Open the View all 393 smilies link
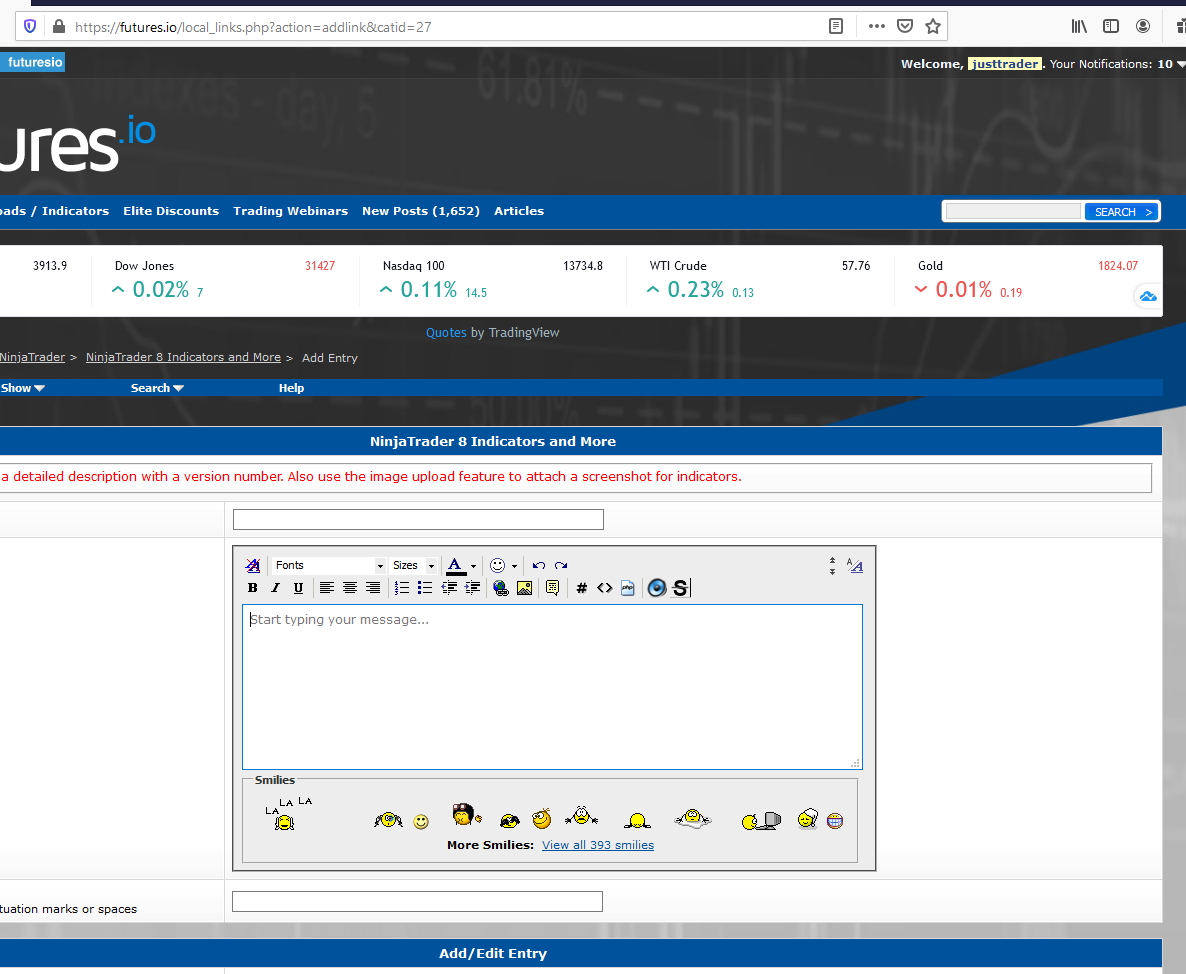Viewport: 1186px width, 974px height. pyautogui.click(x=598, y=845)
